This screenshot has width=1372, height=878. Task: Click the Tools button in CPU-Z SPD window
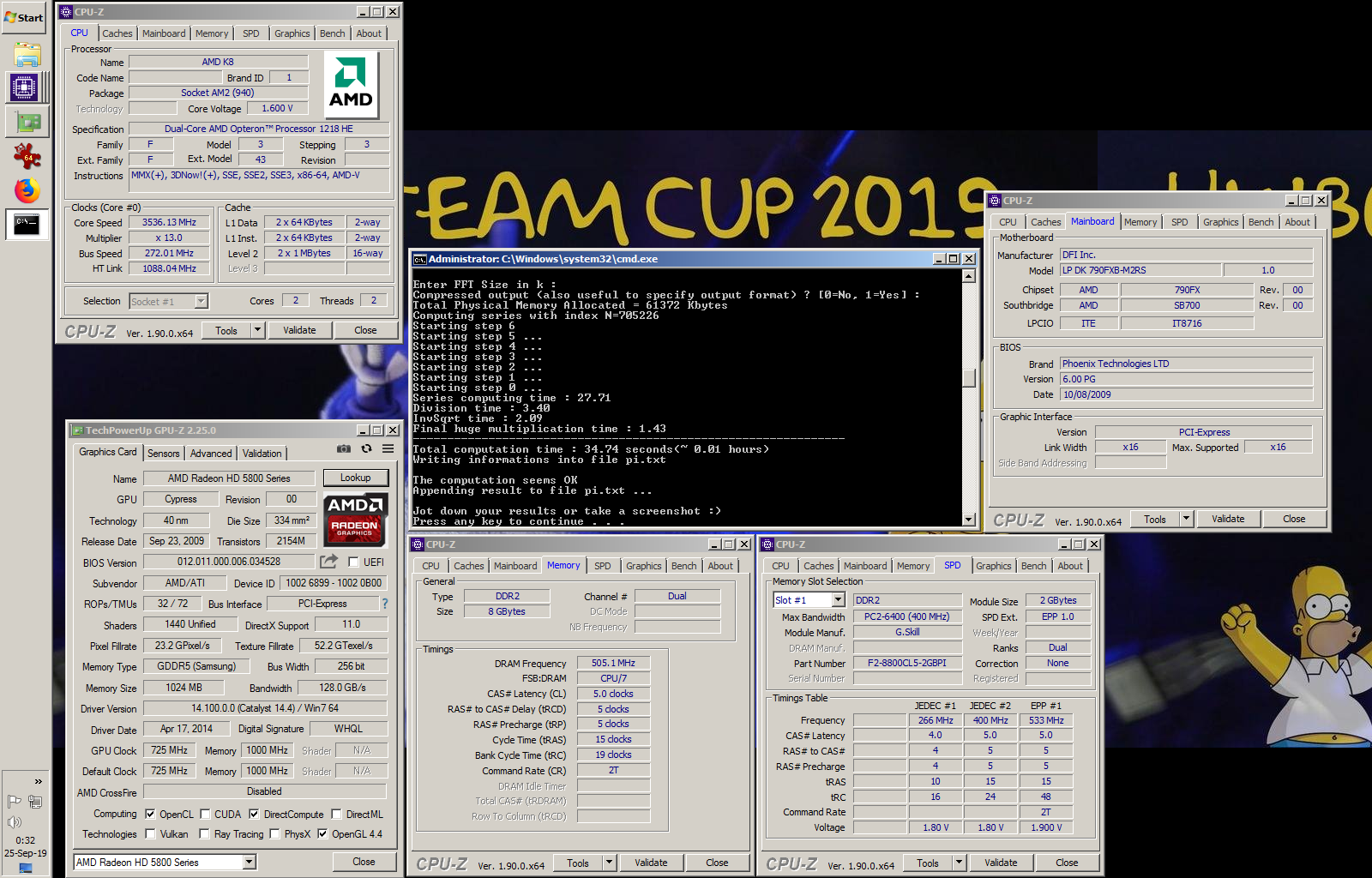click(x=927, y=863)
